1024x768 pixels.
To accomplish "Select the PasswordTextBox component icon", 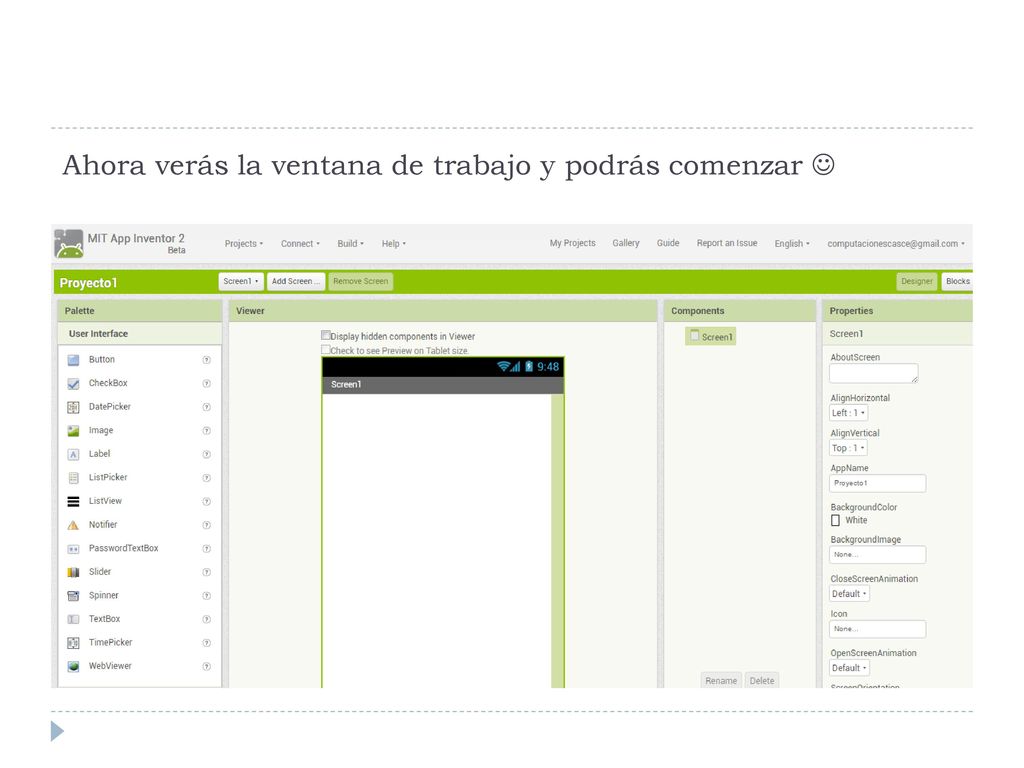I will (73, 549).
